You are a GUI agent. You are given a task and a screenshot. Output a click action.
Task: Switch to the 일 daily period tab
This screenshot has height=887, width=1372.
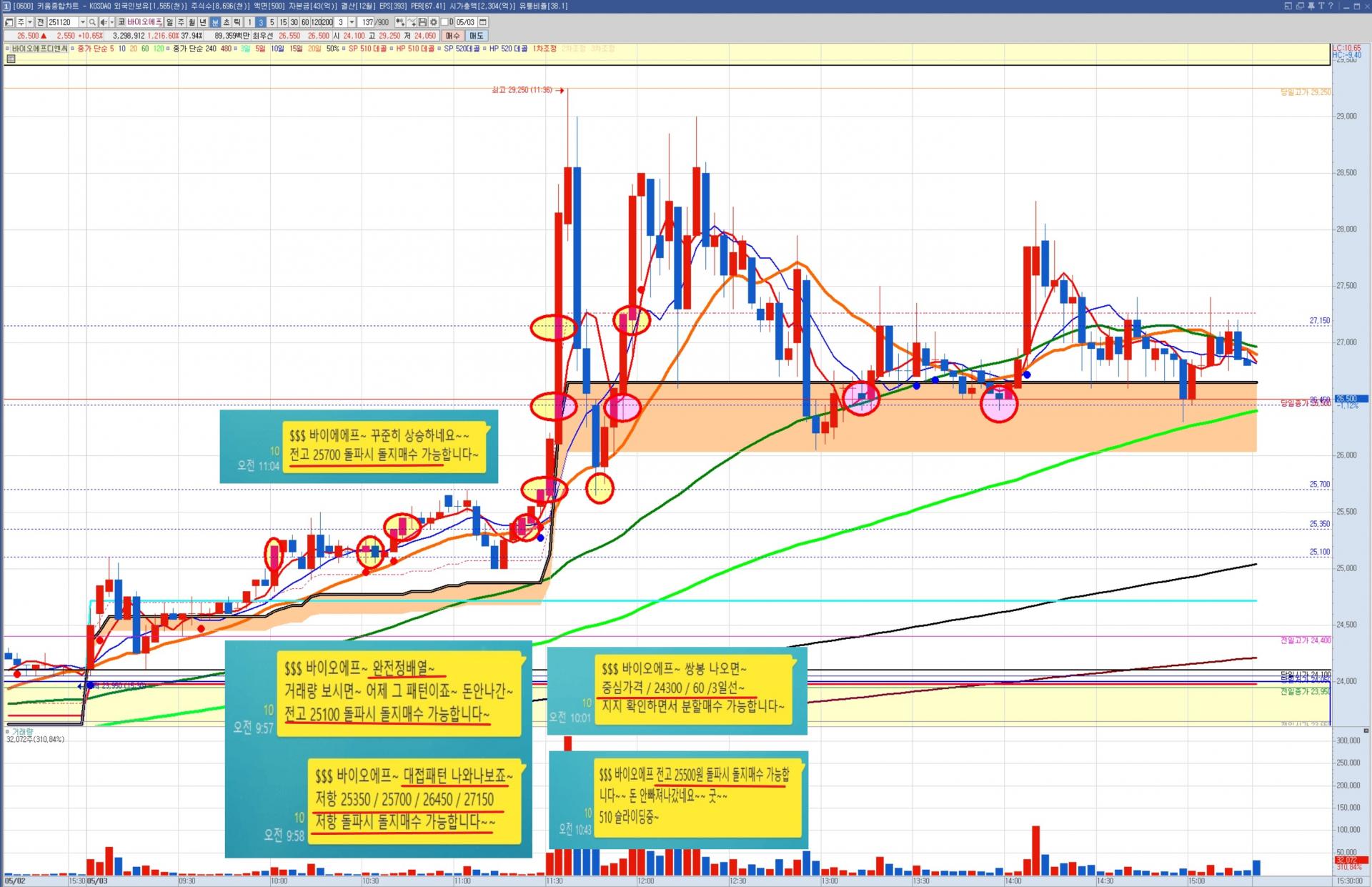[169, 22]
